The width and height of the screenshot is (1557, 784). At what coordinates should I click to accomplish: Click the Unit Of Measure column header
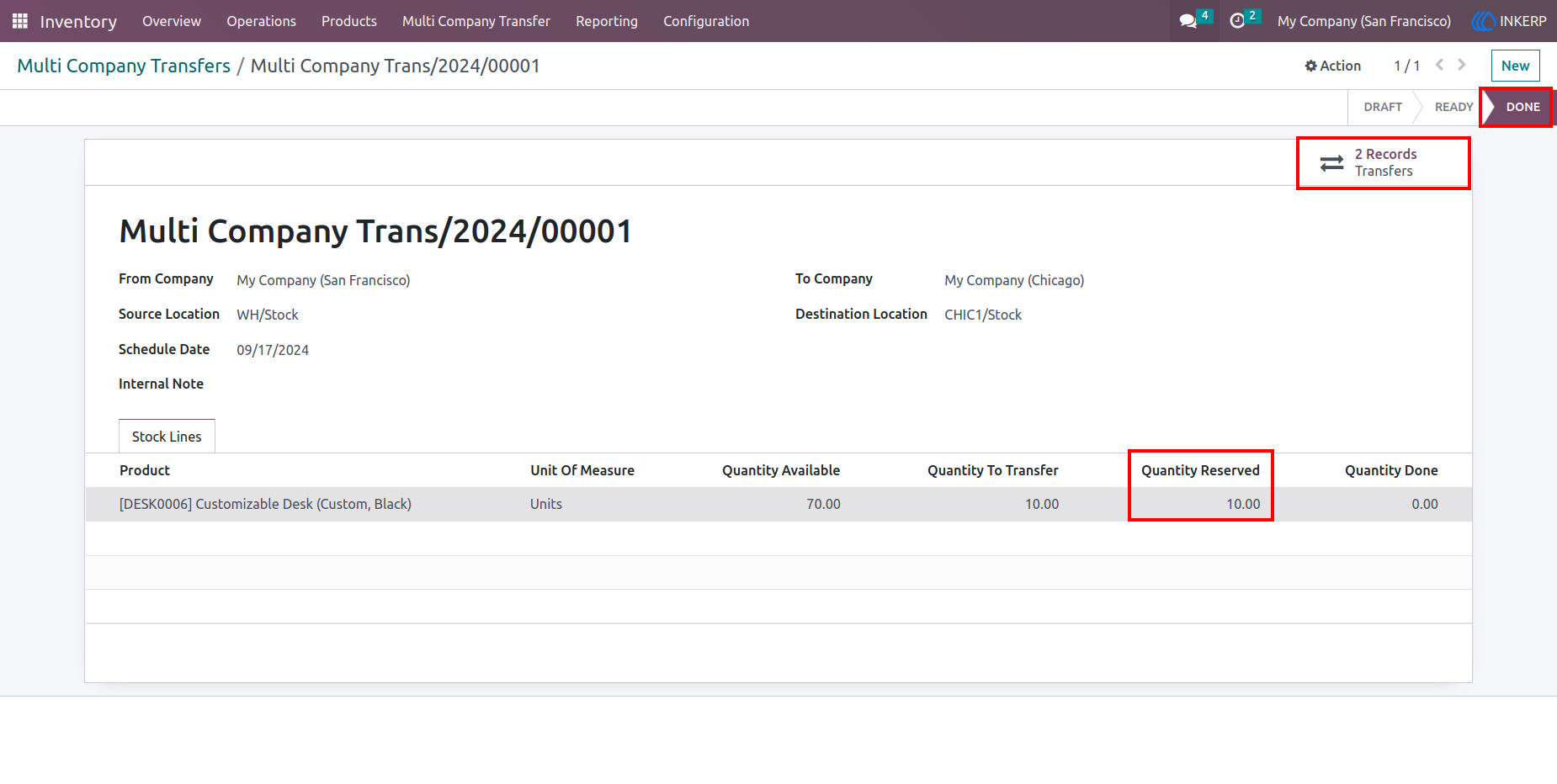coord(582,470)
